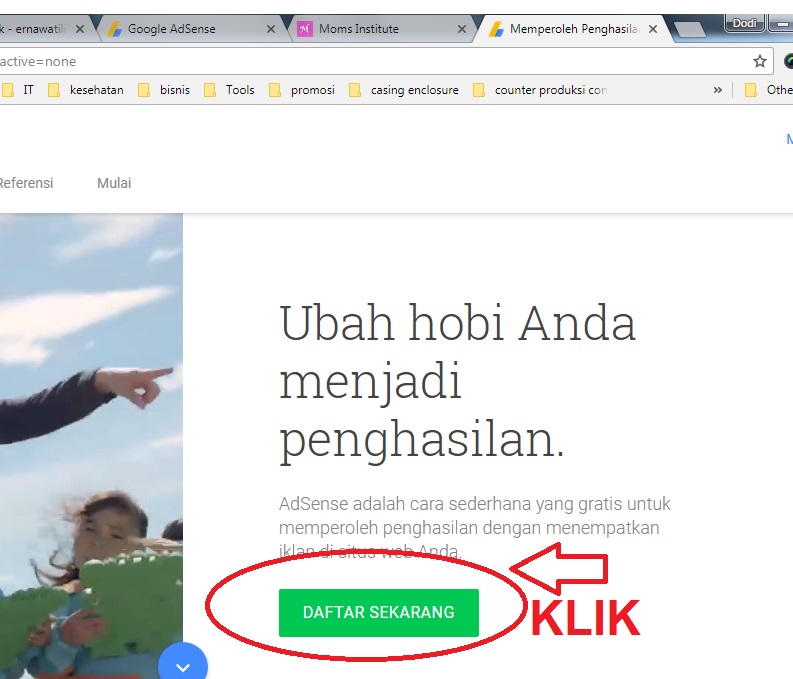The width and height of the screenshot is (793, 679).
Task: Close the Memperoleh Penghasilan tab
Action: click(x=653, y=29)
